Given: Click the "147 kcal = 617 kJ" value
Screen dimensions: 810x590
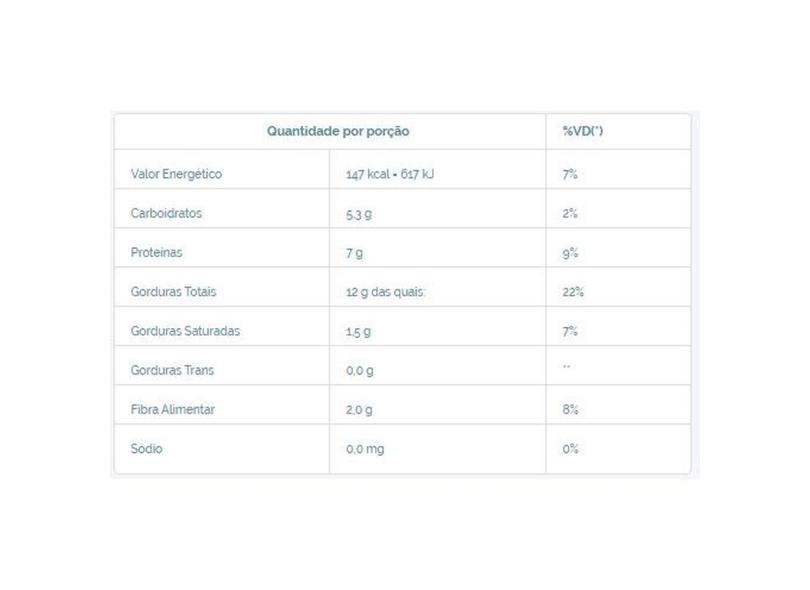Looking at the screenshot, I should click(x=390, y=174).
